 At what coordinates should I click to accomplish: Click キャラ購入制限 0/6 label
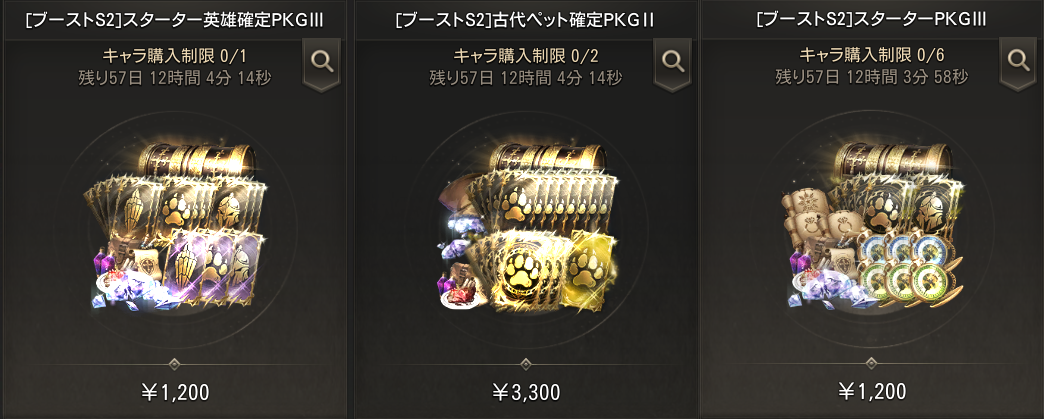click(871, 55)
